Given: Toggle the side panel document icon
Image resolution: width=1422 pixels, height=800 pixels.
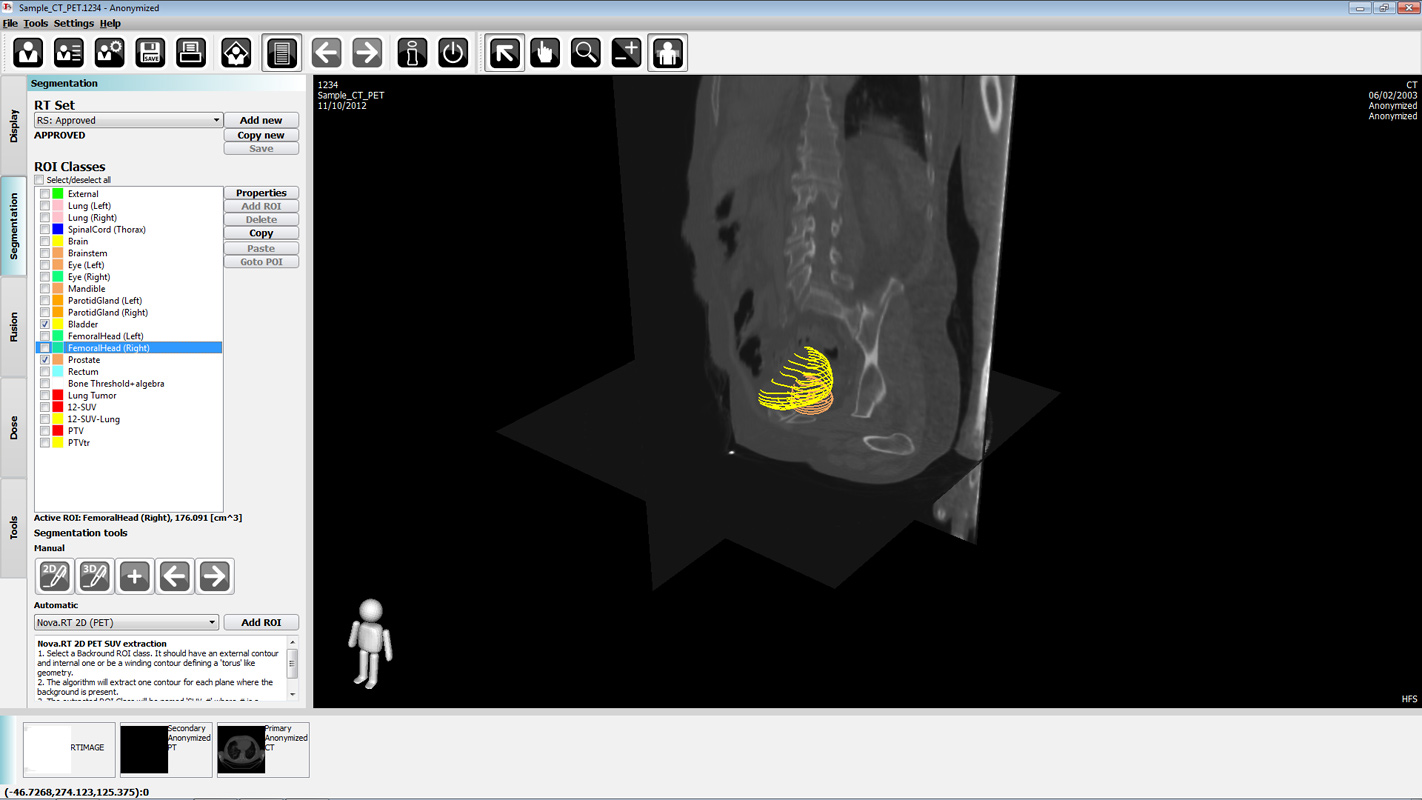Looking at the screenshot, I should click(282, 52).
